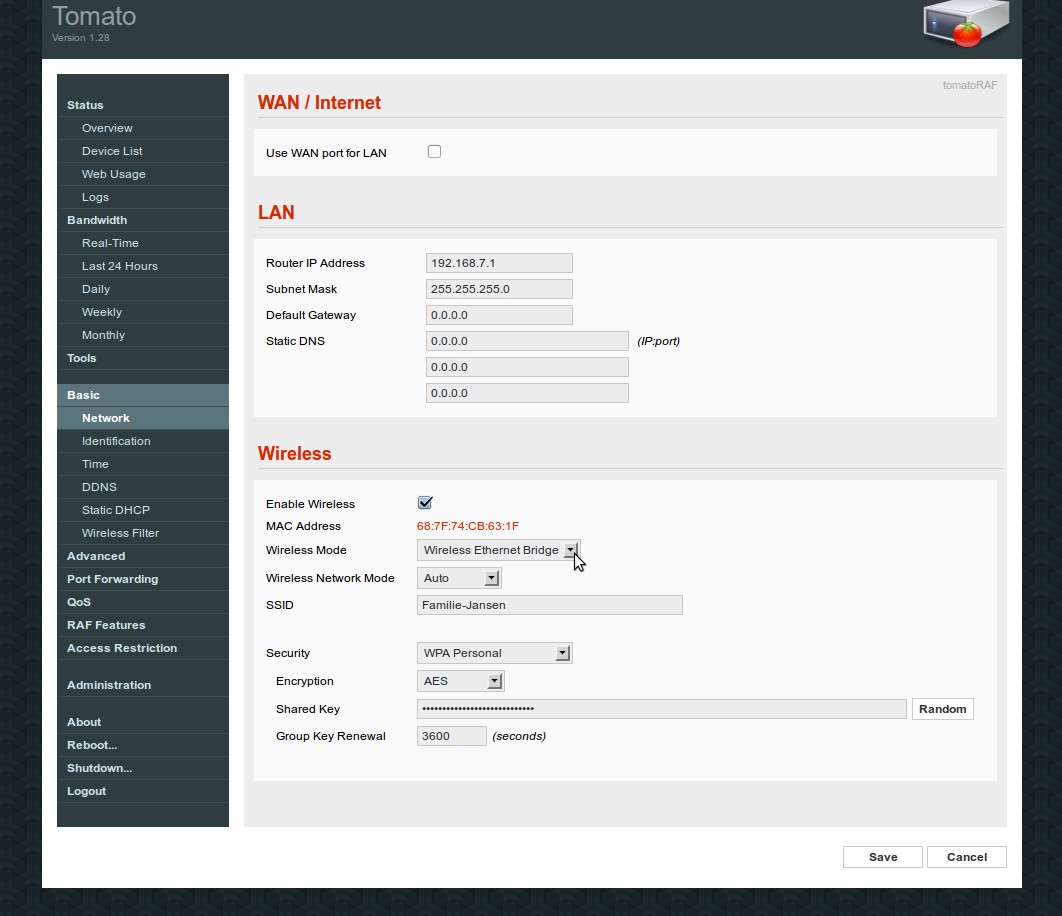Go to the Port Forwarding section
The image size is (1062, 916).
pos(112,578)
